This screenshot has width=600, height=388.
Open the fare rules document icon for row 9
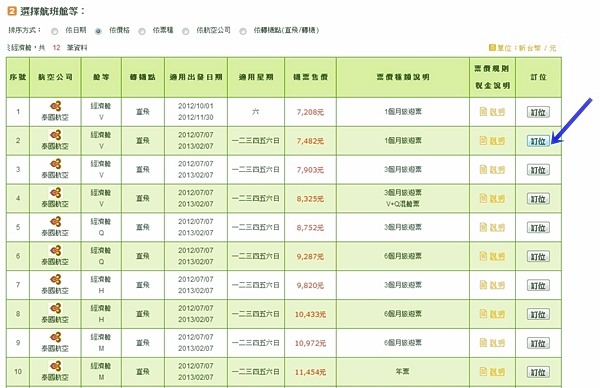click(x=483, y=342)
